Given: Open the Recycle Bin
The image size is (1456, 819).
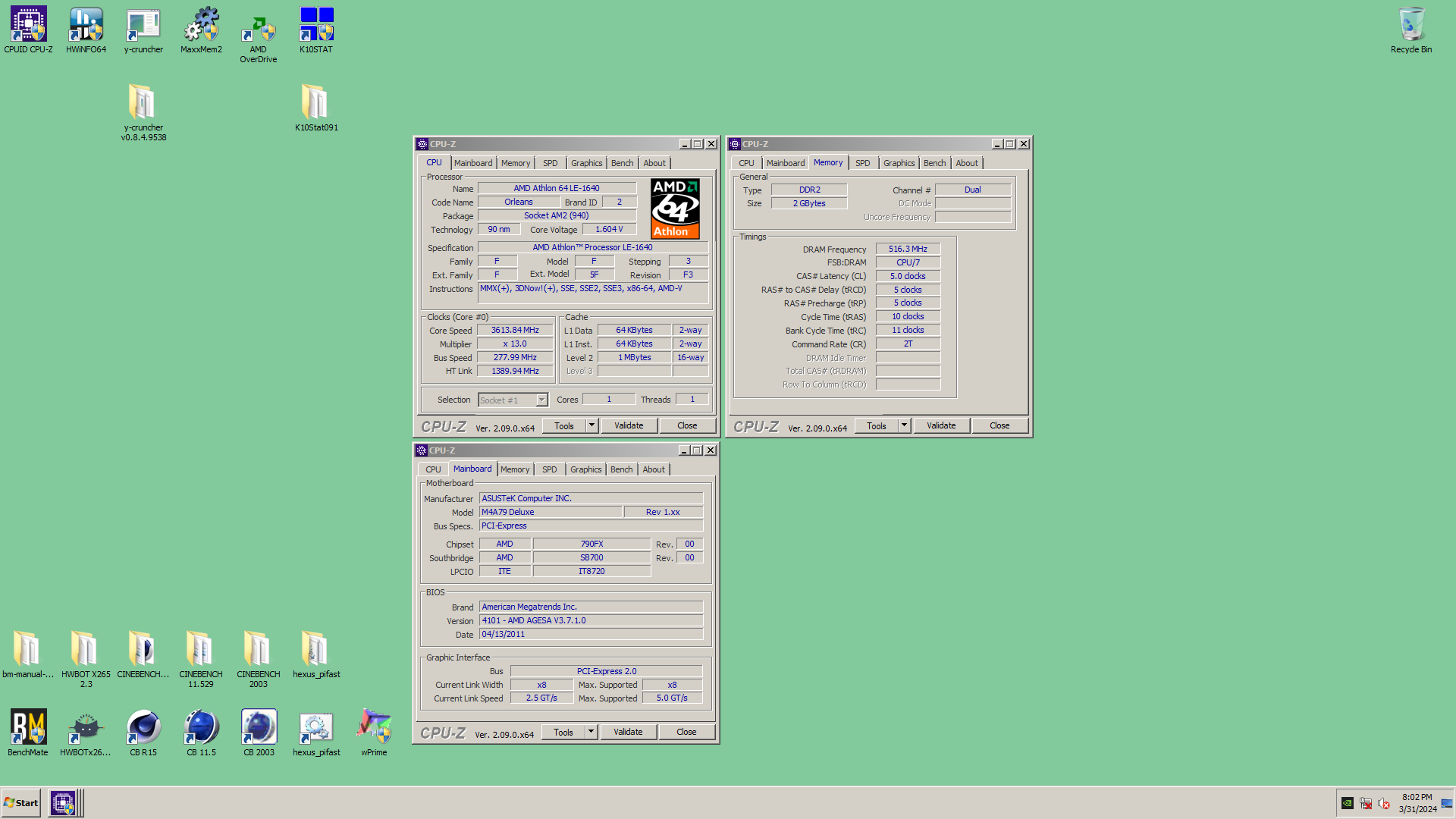Looking at the screenshot, I should coord(1411,30).
